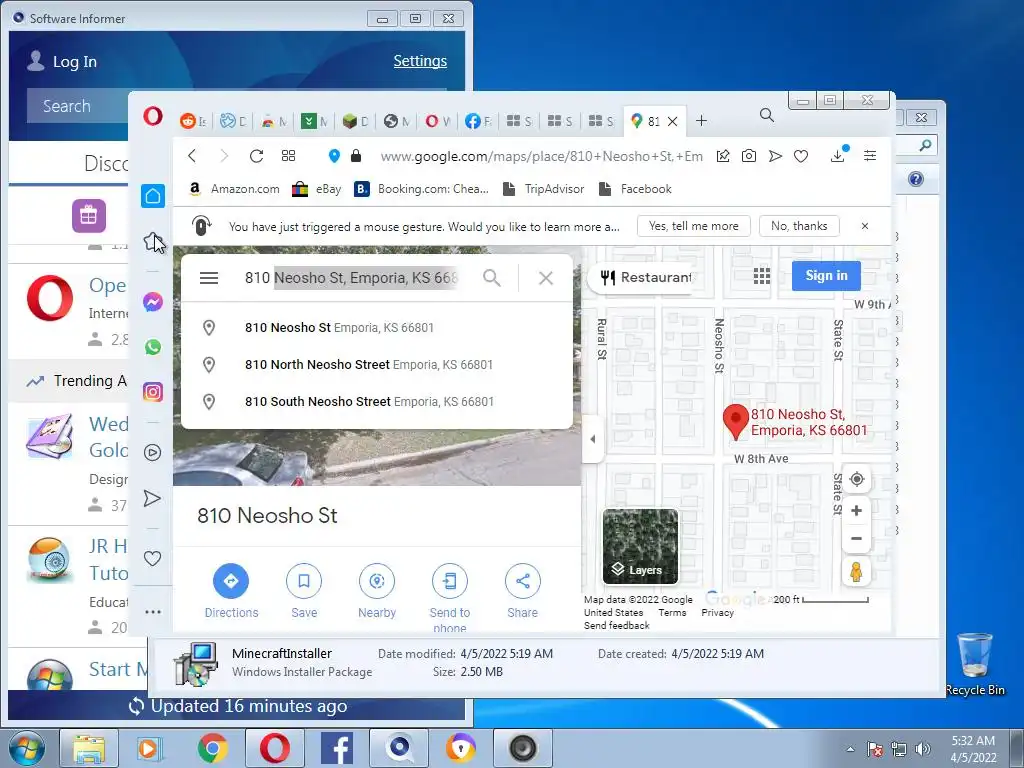Viewport: 1024px width, 768px height.
Task: Search tabs with magnifier icon
Action: point(767,116)
